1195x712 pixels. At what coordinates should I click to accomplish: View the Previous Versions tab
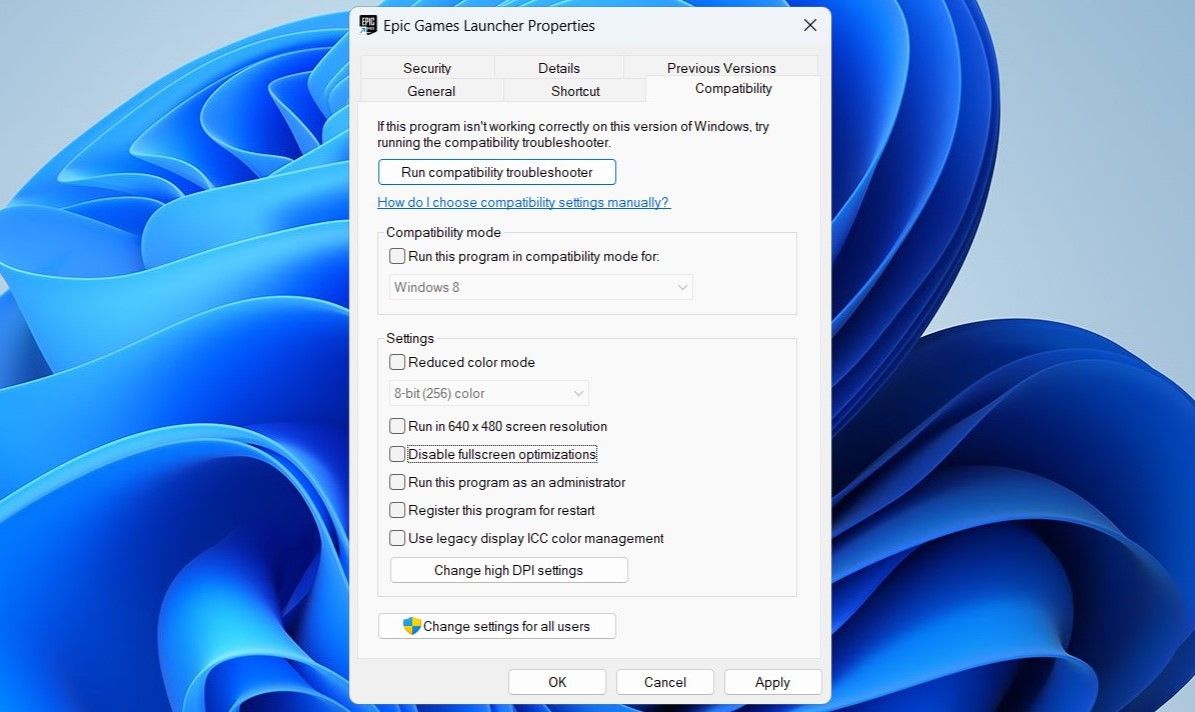pyautogui.click(x=722, y=67)
